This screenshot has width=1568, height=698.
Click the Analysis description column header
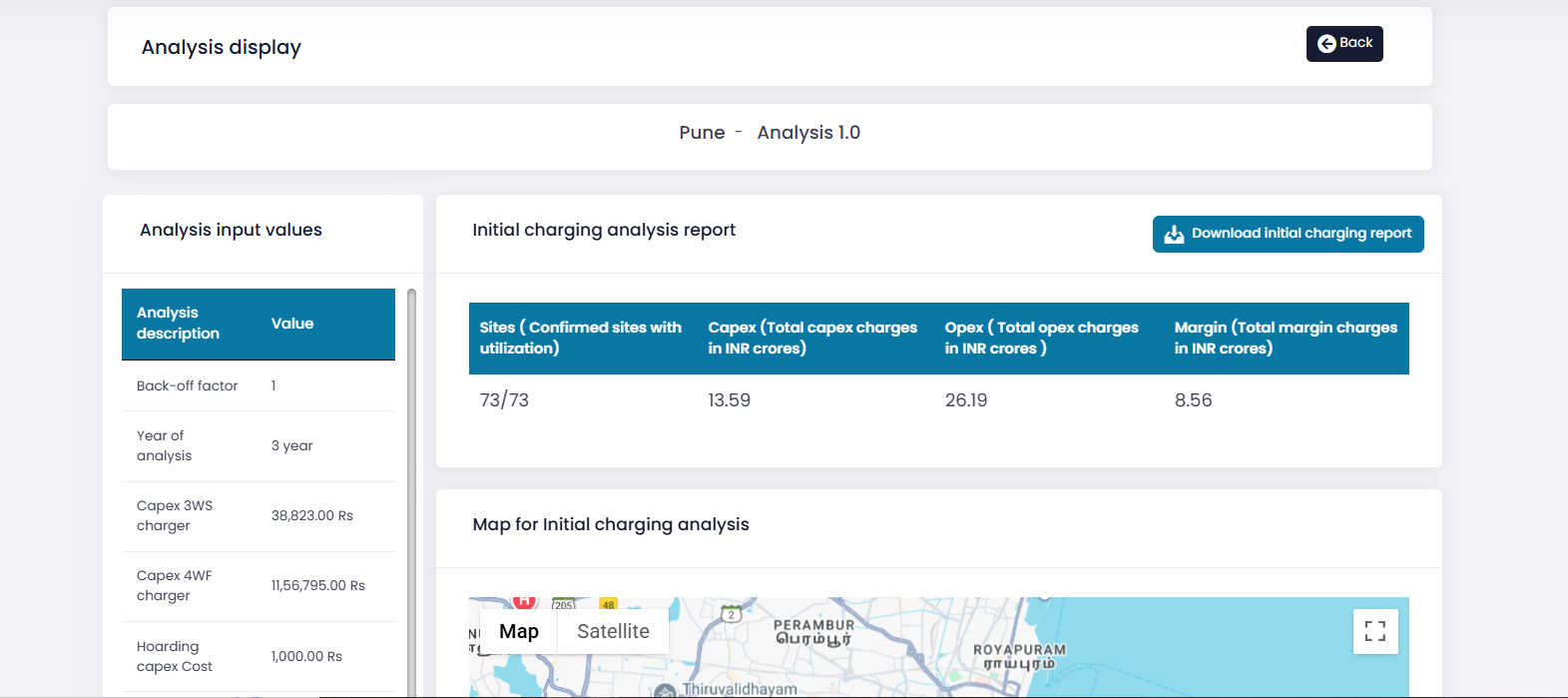178,324
